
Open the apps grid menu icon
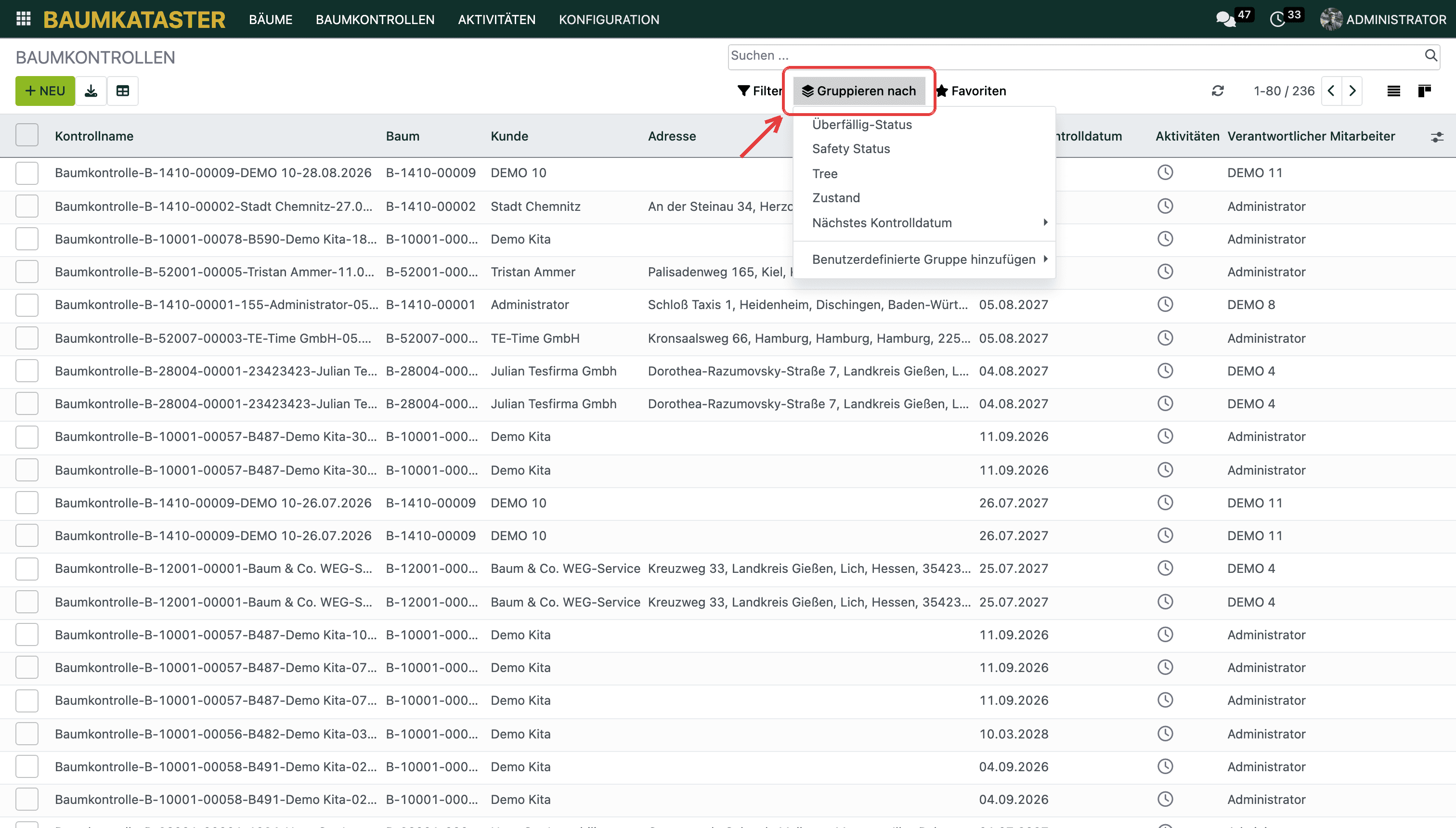coord(23,19)
